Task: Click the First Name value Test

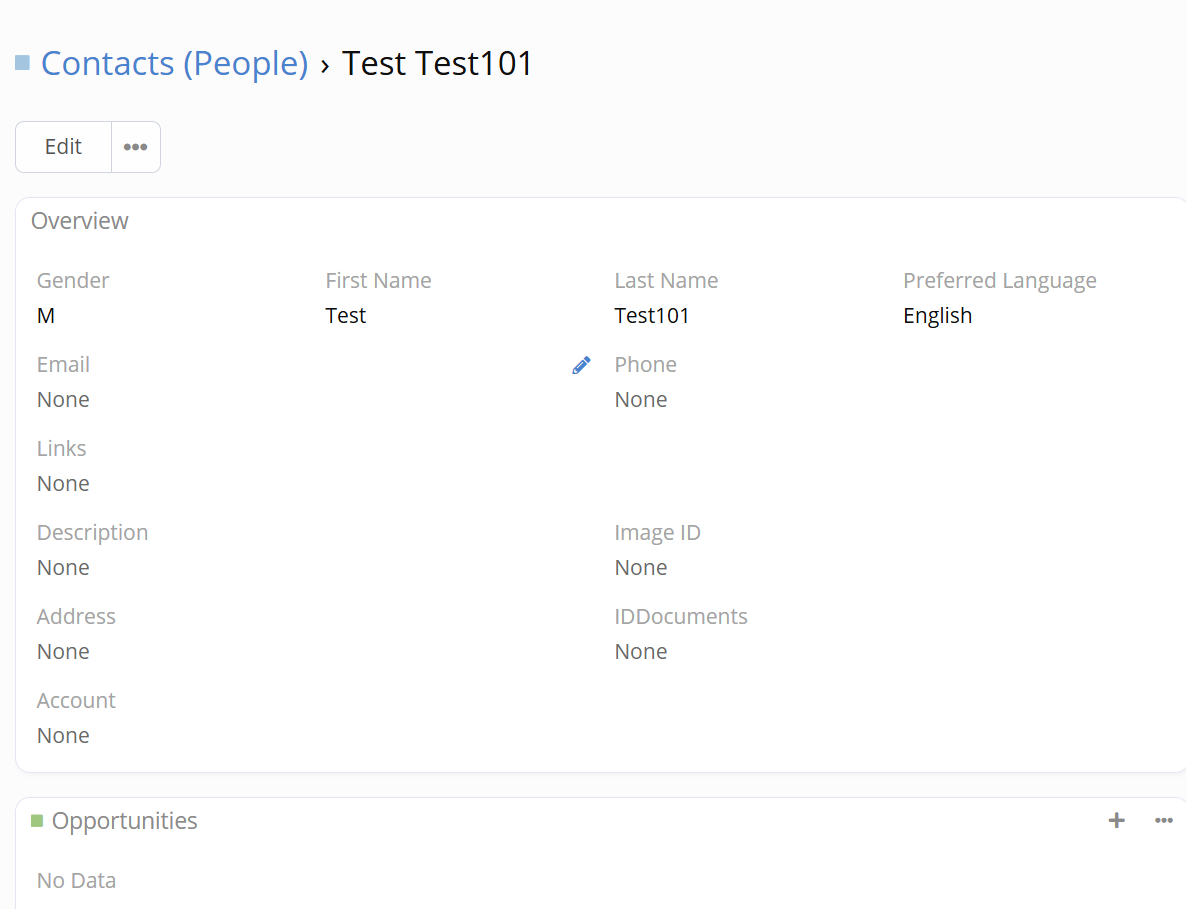Action: pos(346,316)
